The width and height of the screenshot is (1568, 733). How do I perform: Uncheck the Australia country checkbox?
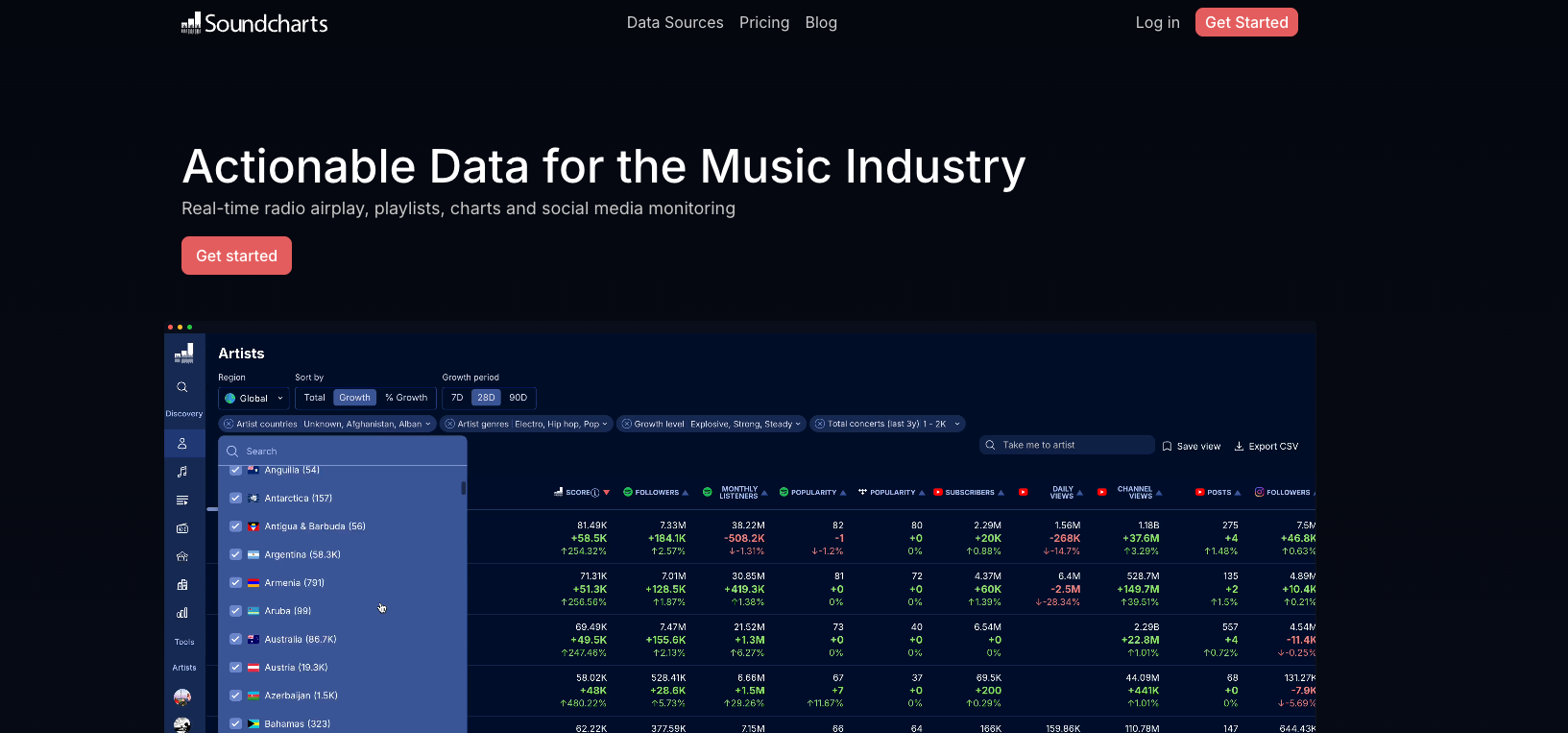point(235,639)
